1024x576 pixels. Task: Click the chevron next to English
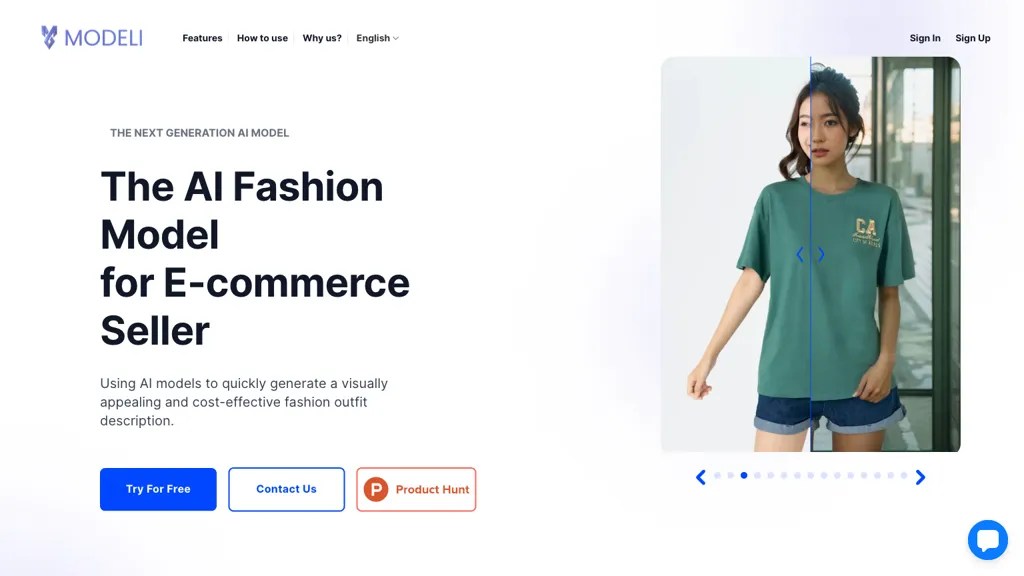point(395,39)
